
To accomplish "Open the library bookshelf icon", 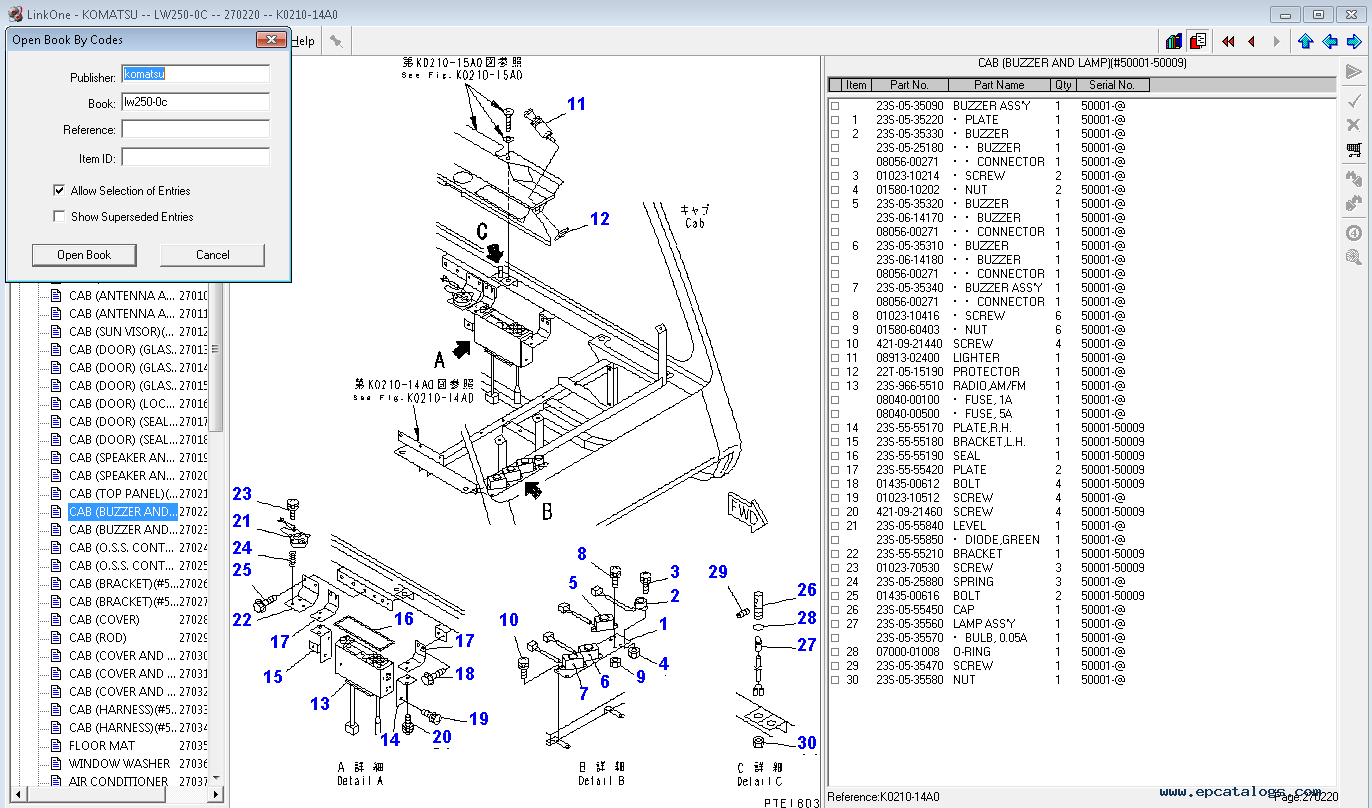I will click(x=1174, y=41).
